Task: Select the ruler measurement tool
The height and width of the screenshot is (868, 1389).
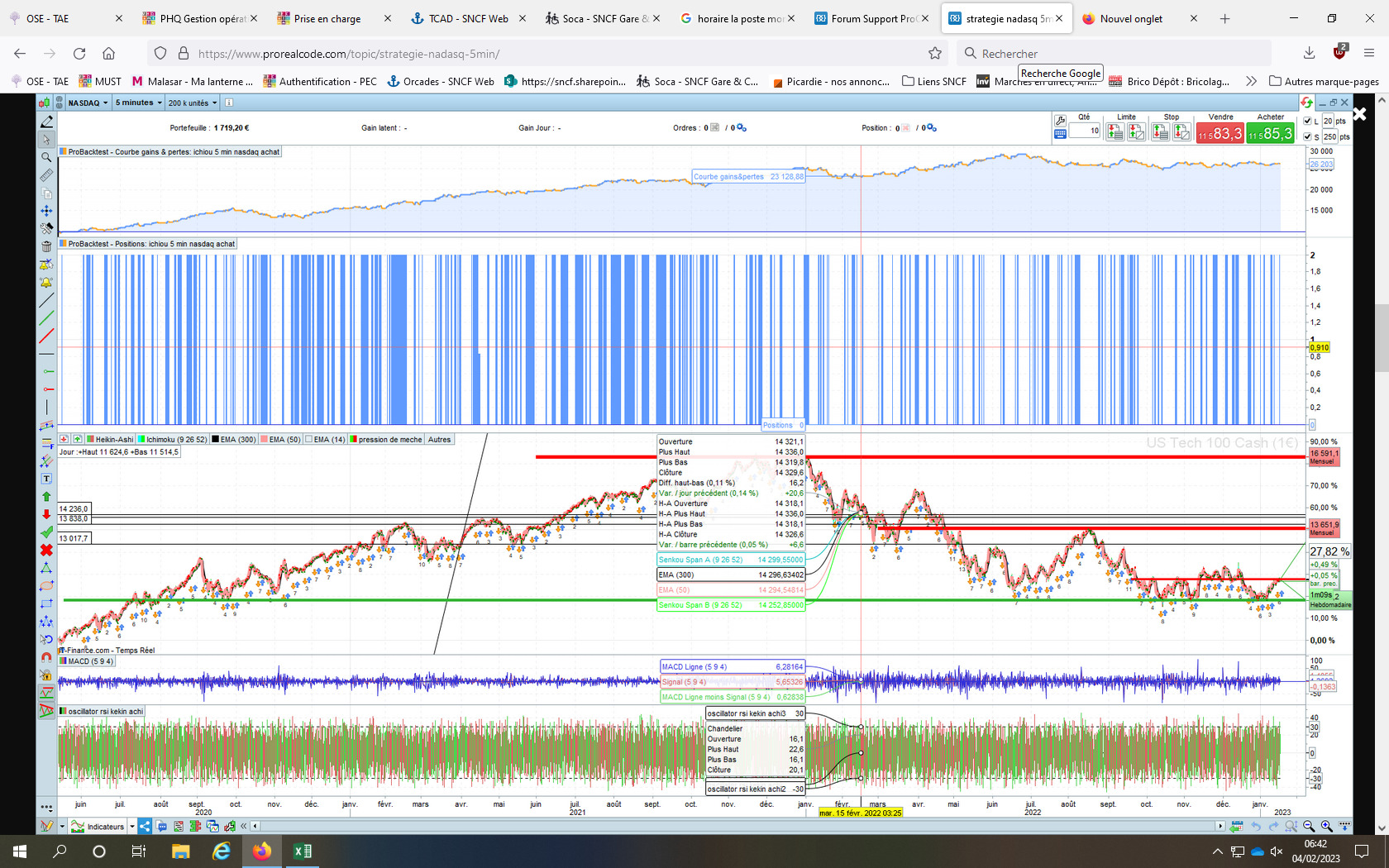Action: [x=46, y=175]
